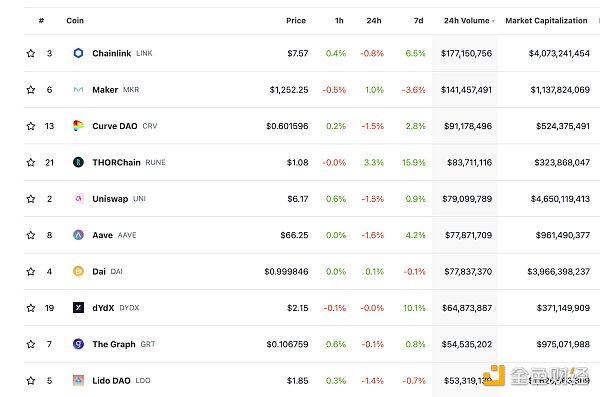The height and width of the screenshot is (397, 600).
Task: Click the THORChain RUNE logo icon
Action: [x=78, y=162]
